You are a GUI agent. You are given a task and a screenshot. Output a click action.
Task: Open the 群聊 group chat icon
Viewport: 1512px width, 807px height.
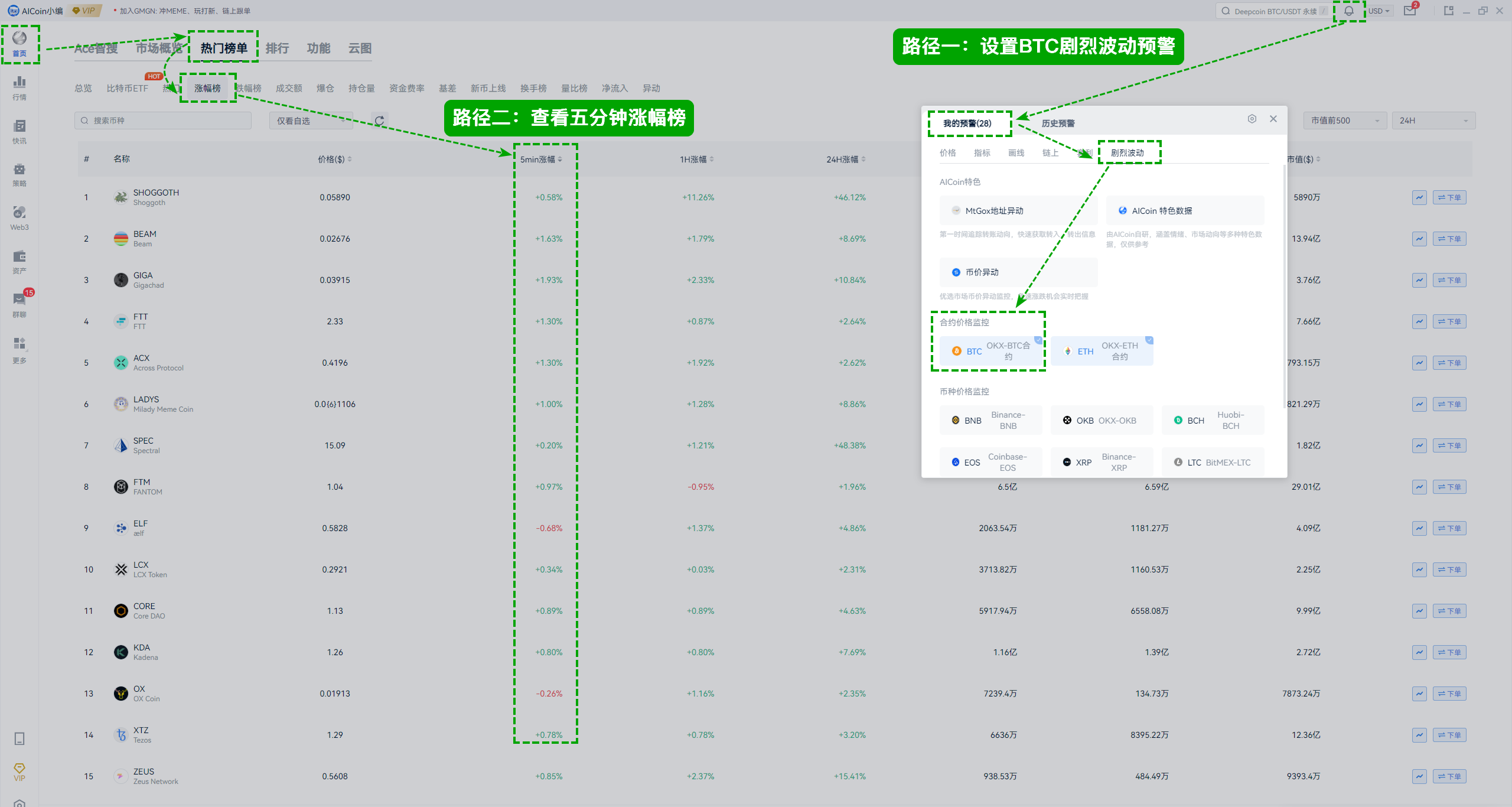point(19,305)
